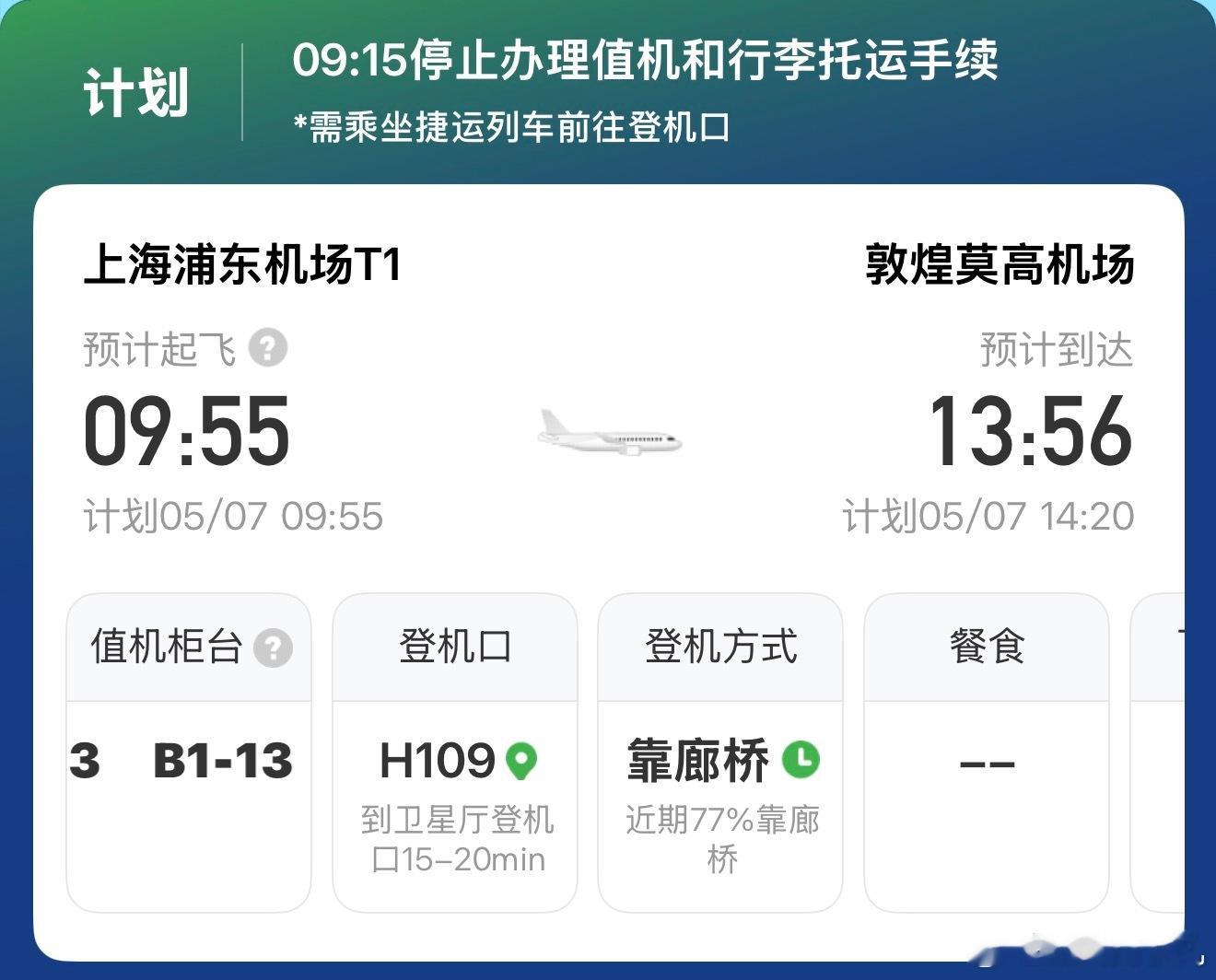Open the 登机口 H109 card
The width and height of the screenshot is (1216, 980).
[x=455, y=752]
